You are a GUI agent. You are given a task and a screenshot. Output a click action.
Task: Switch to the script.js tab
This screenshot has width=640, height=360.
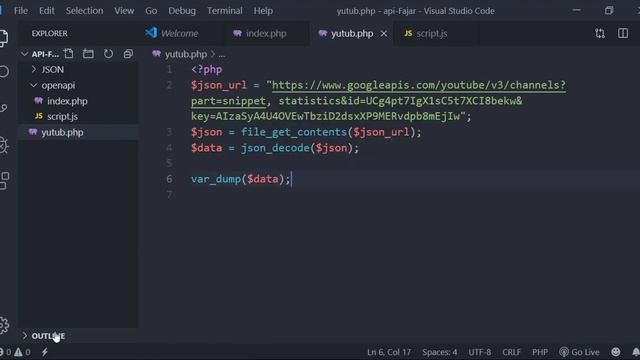[x=431, y=33]
